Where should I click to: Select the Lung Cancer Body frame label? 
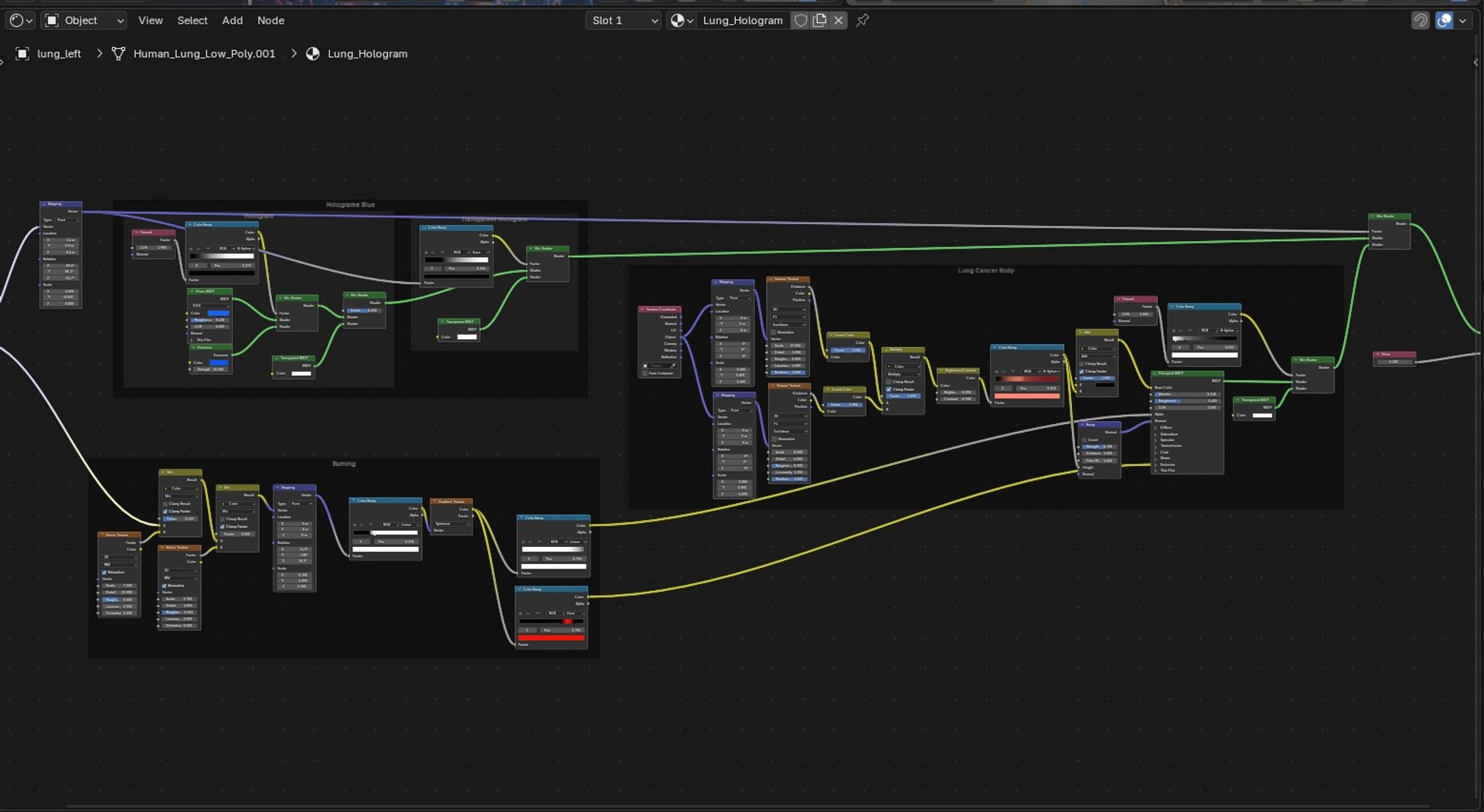pyautogui.click(x=985, y=270)
